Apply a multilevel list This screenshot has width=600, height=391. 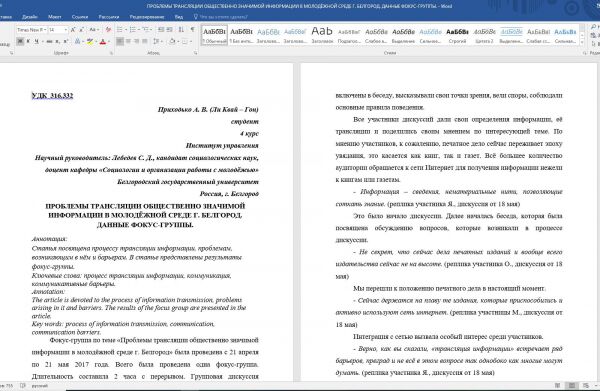pyautogui.click(x=145, y=29)
